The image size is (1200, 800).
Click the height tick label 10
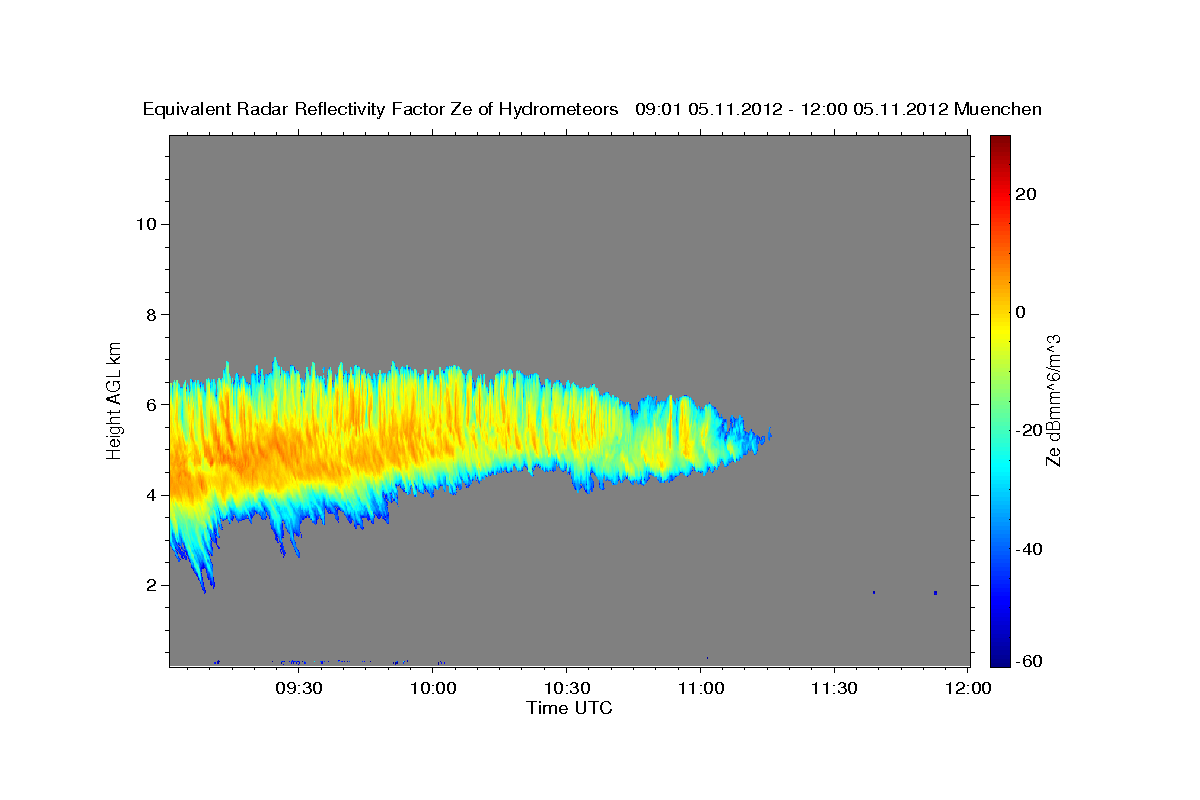point(145,224)
